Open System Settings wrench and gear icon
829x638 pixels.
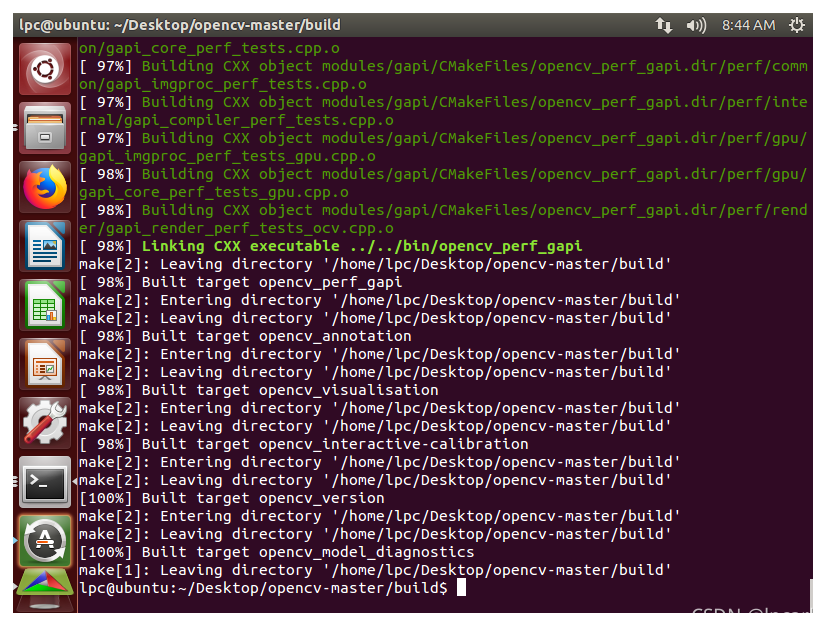(45, 423)
